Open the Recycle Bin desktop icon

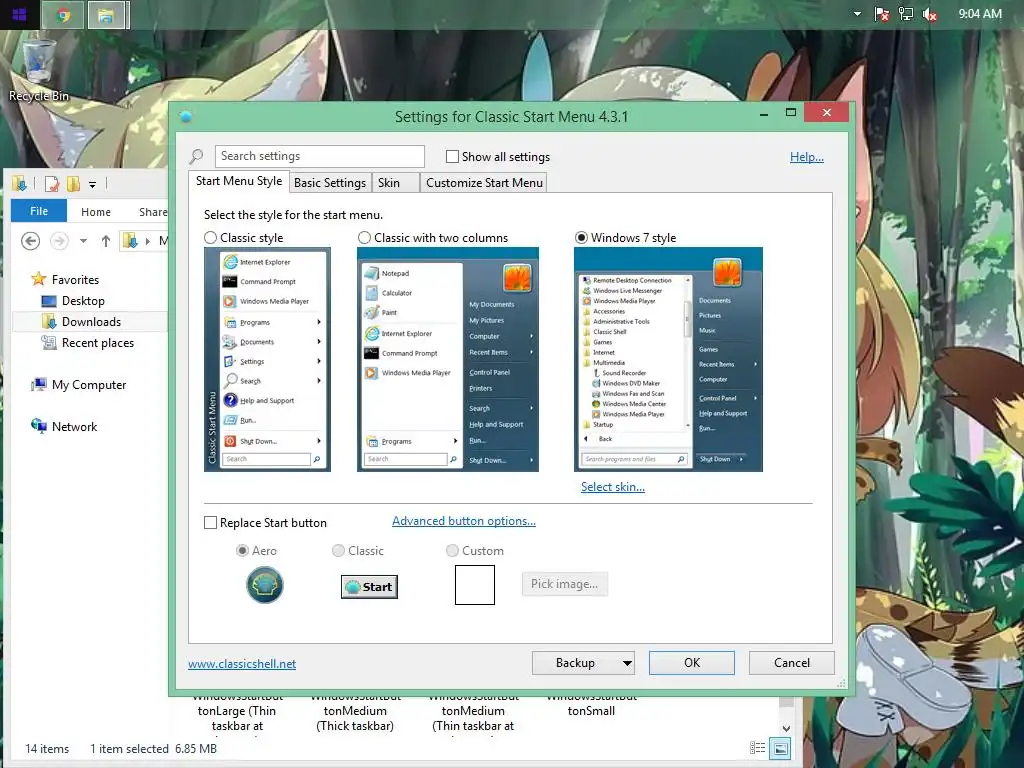39,71
